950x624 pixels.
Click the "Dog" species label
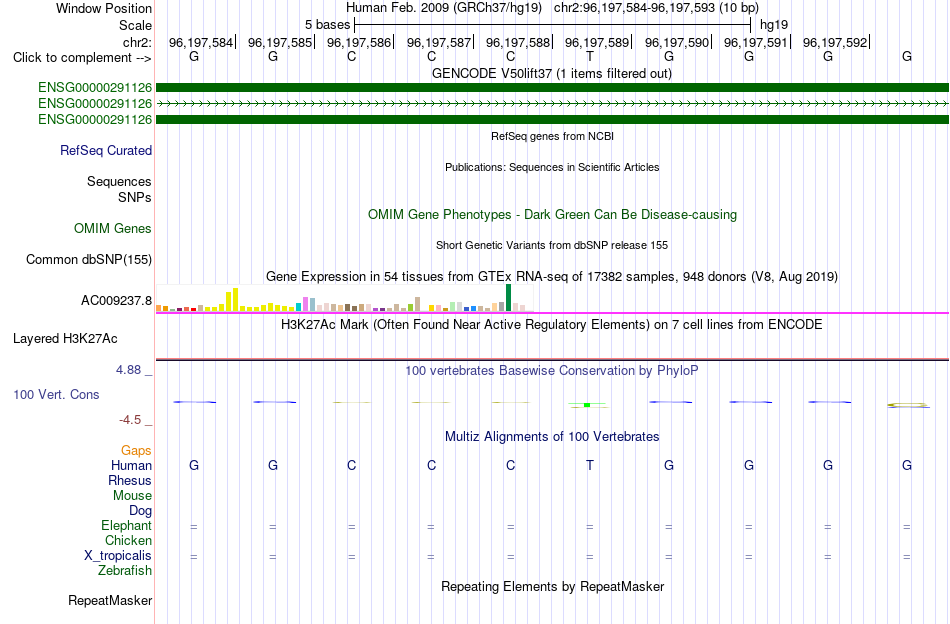140,511
